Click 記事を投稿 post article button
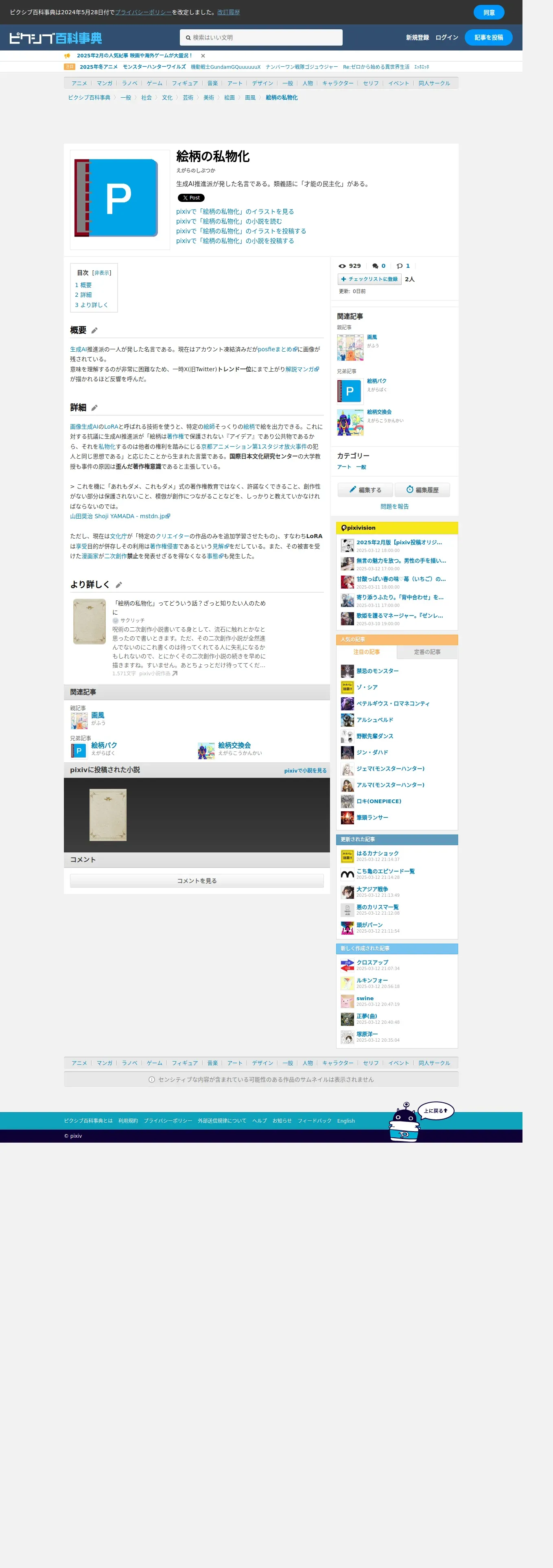Viewport: 553px width, 1568px height. click(489, 38)
